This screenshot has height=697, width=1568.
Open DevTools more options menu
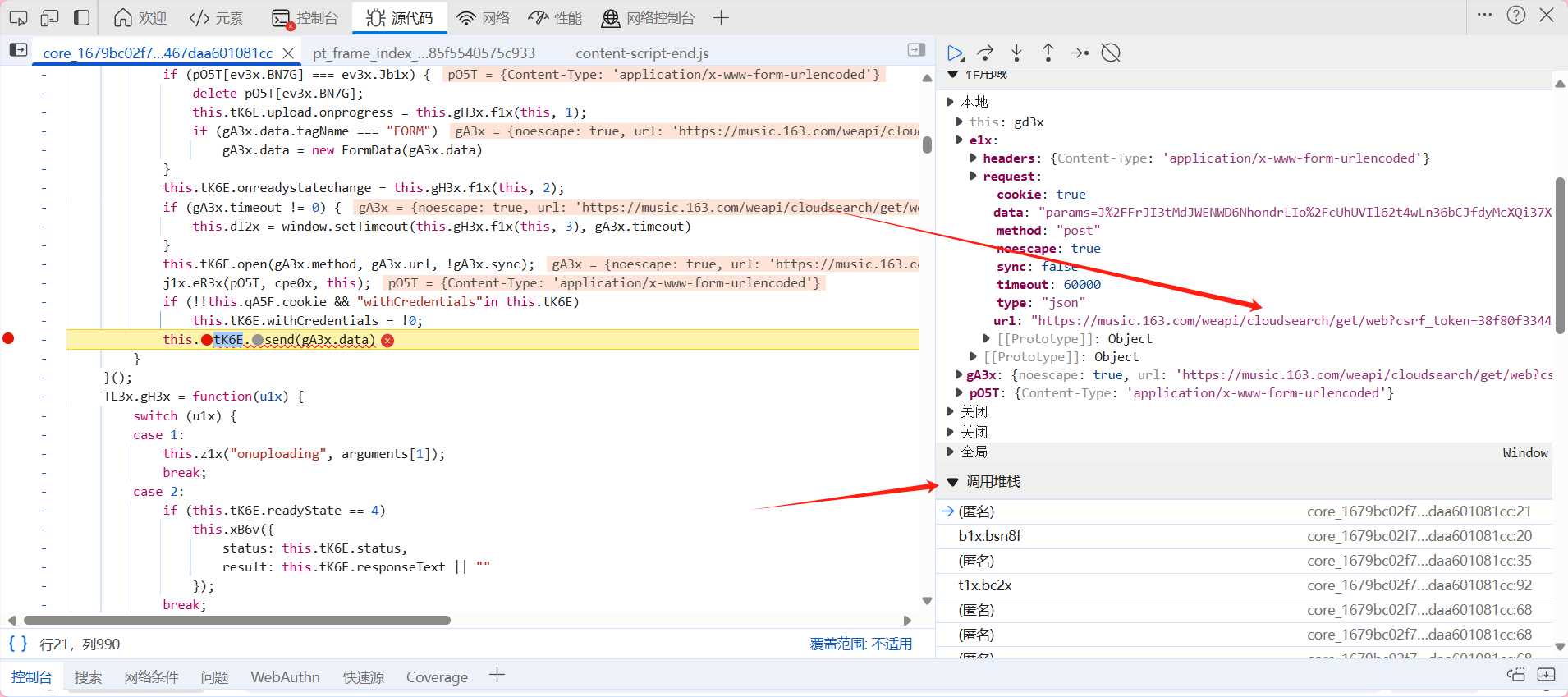click(1484, 15)
